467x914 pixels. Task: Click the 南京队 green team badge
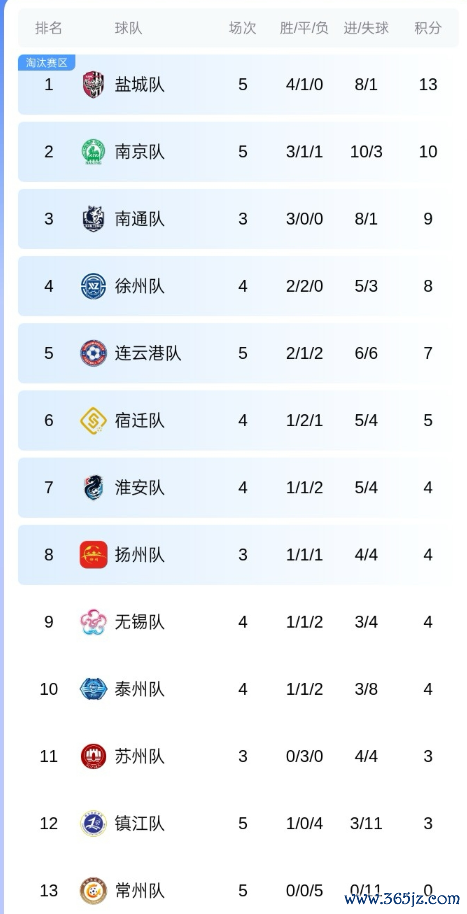point(93,152)
